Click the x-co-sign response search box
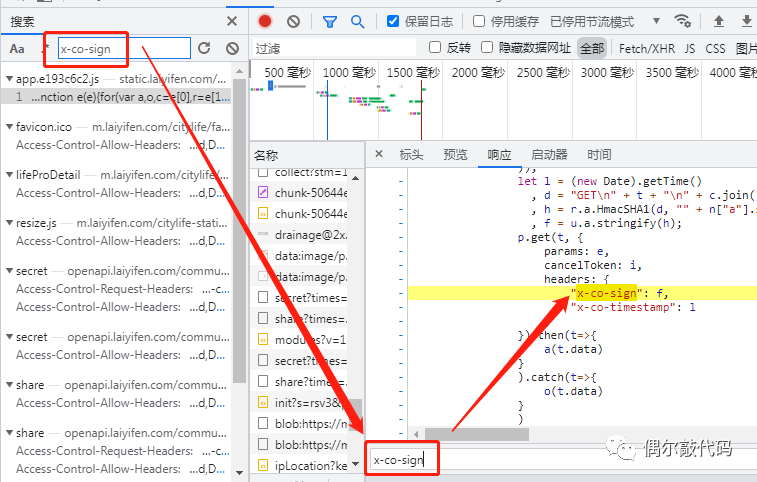Screen dimensions: 757x482 pyautogui.click(x=562, y=460)
